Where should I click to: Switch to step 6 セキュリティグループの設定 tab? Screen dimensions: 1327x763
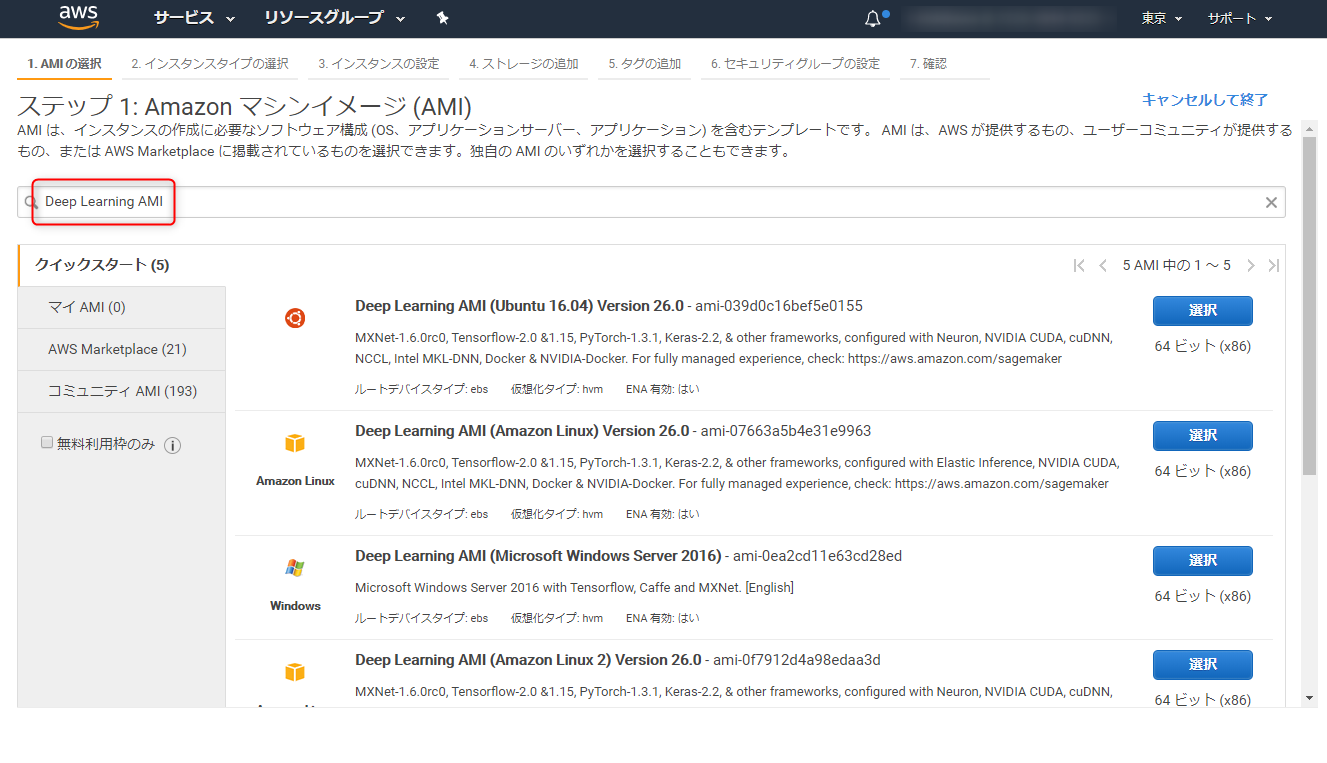795,63
